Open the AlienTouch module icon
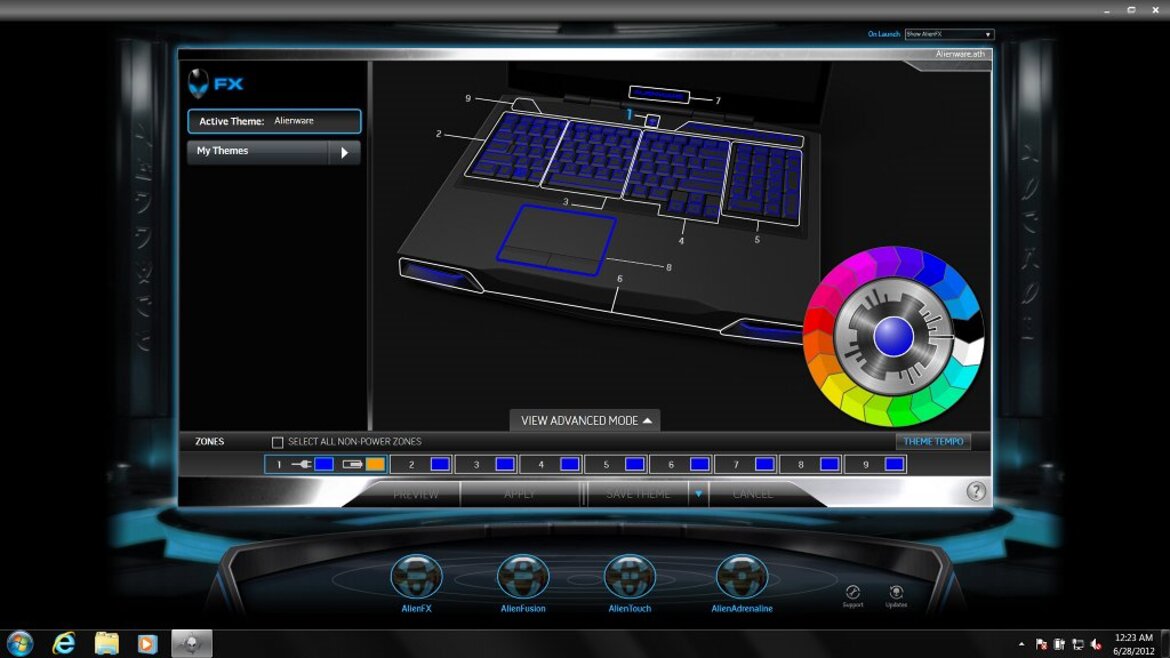 [630, 577]
